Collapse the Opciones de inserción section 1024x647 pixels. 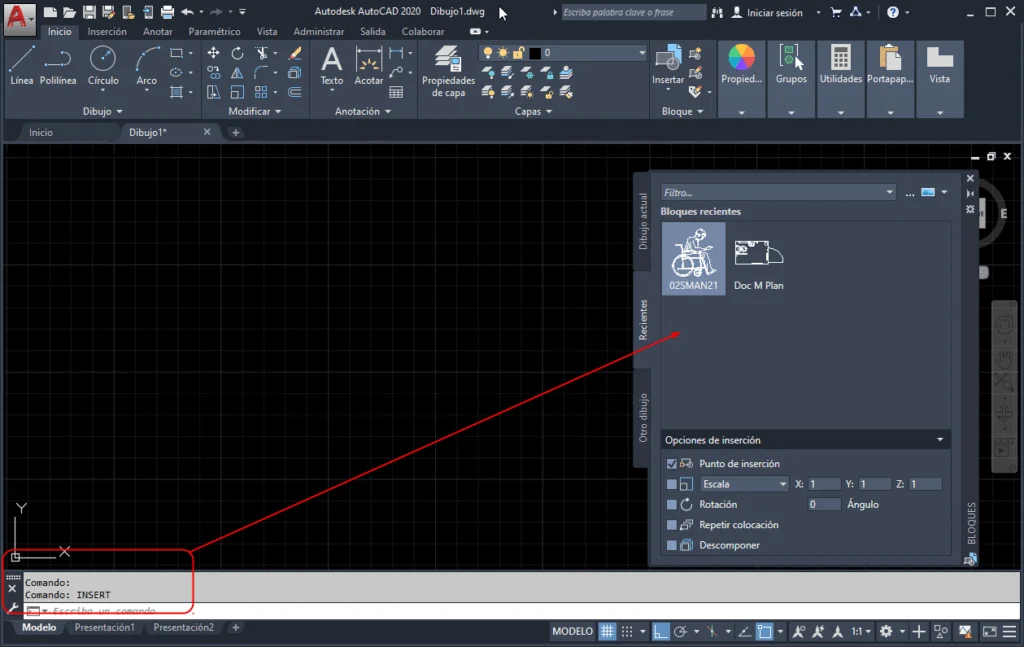[939, 439]
